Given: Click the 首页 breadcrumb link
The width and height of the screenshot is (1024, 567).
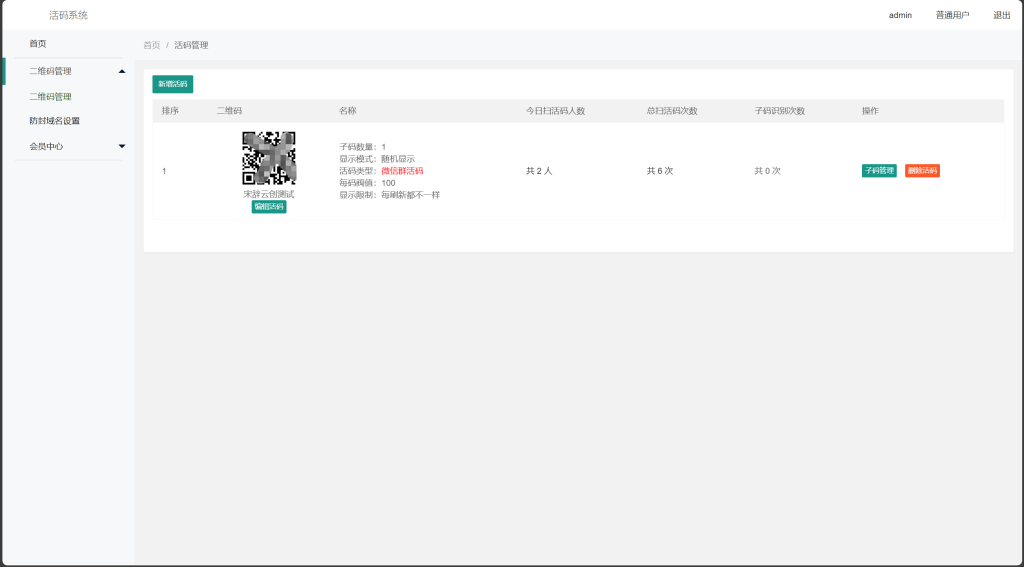Looking at the screenshot, I should click(151, 45).
